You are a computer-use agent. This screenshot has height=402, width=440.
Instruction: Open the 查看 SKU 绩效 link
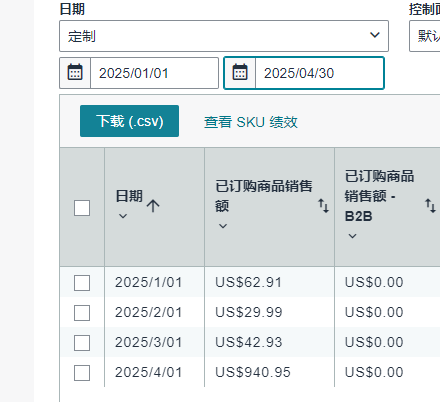click(x=251, y=122)
